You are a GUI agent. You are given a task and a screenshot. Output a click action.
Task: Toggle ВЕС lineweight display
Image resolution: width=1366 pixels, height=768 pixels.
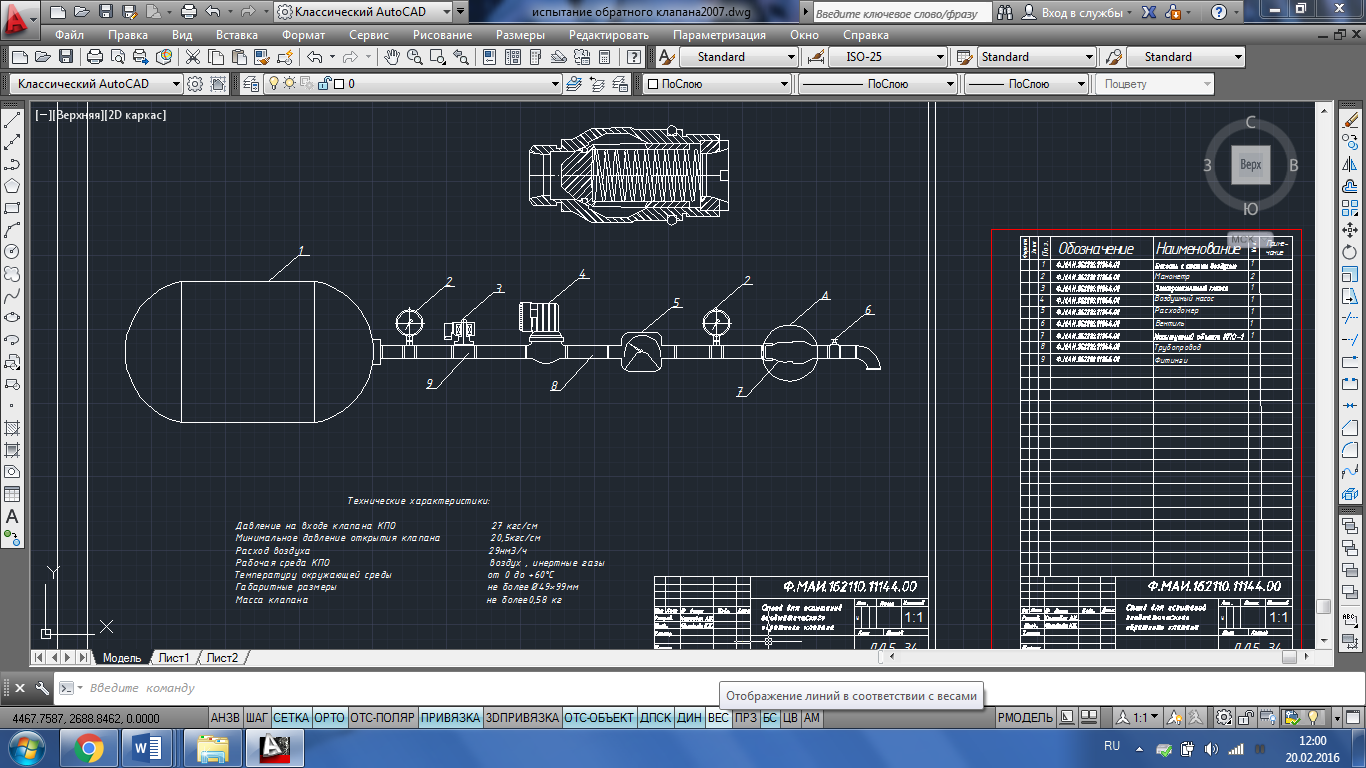click(x=718, y=718)
